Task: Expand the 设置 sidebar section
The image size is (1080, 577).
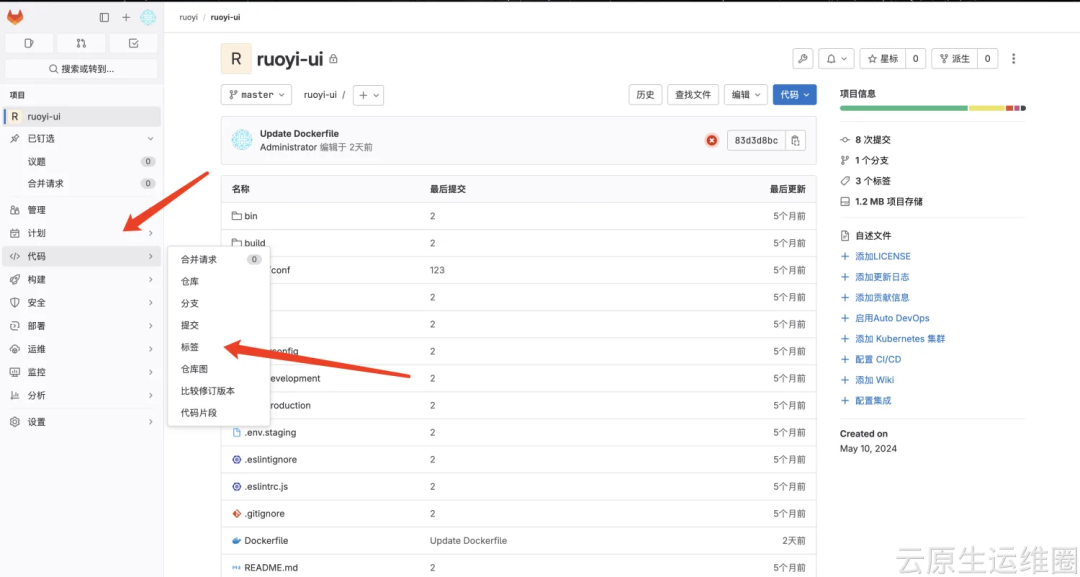Action: (x=82, y=422)
